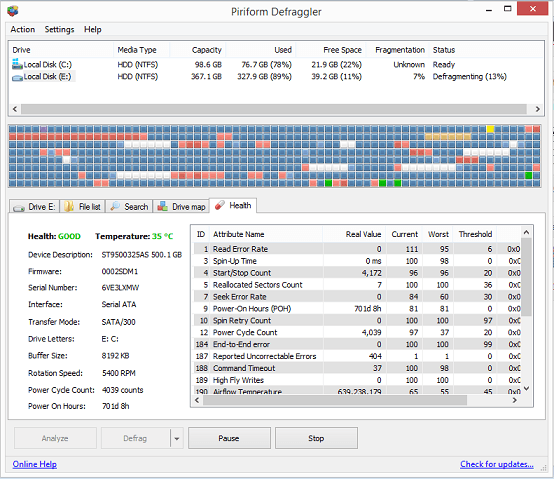Select the Spin Retry Count row
Screen dimensions: 554x479
(x=357, y=320)
